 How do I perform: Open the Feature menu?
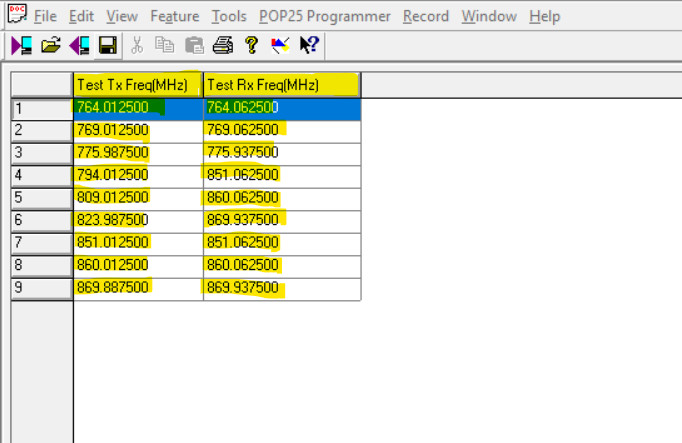(x=175, y=17)
